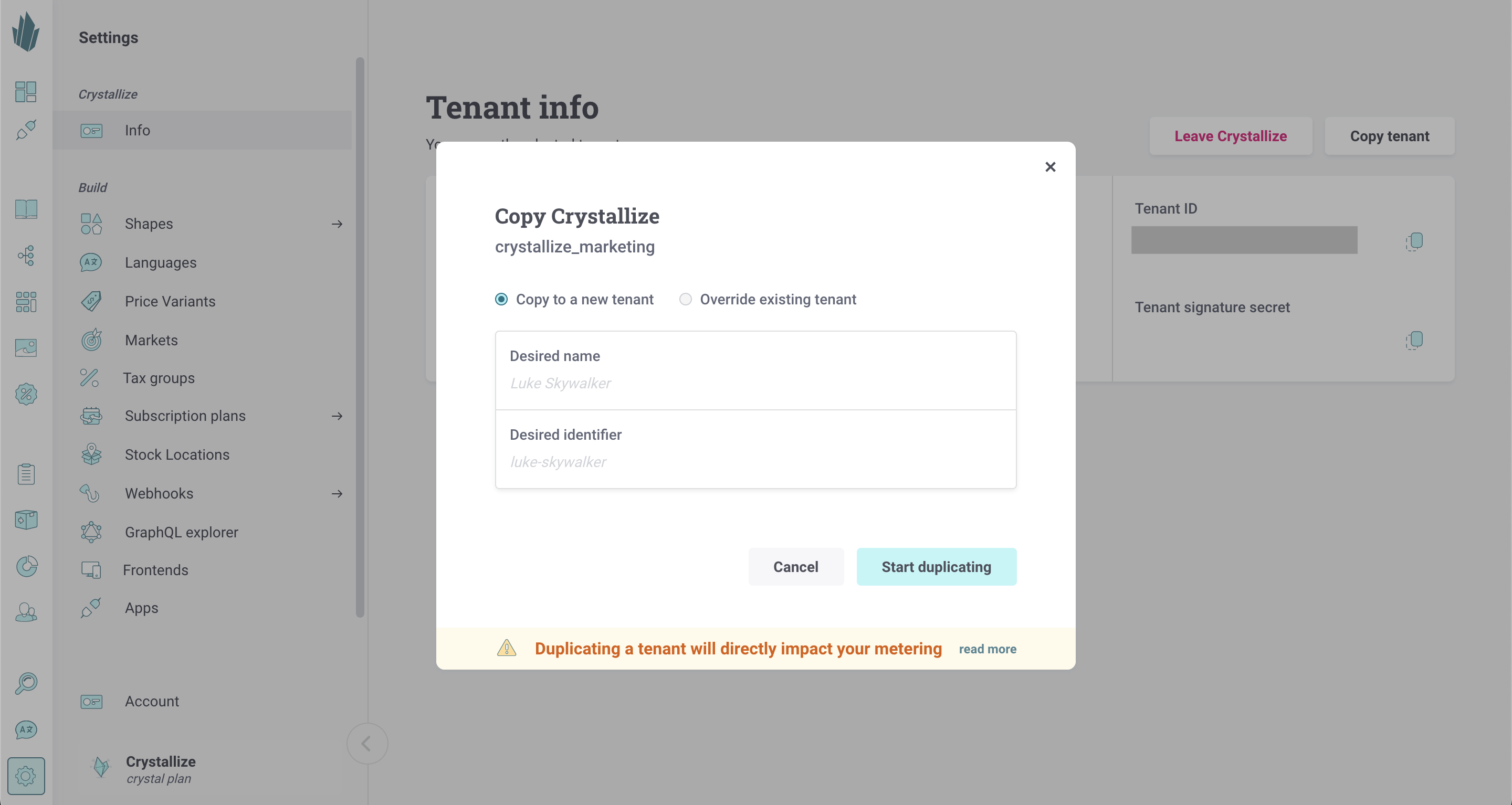Copy the Tenant ID with its copy icon

coord(1414,241)
